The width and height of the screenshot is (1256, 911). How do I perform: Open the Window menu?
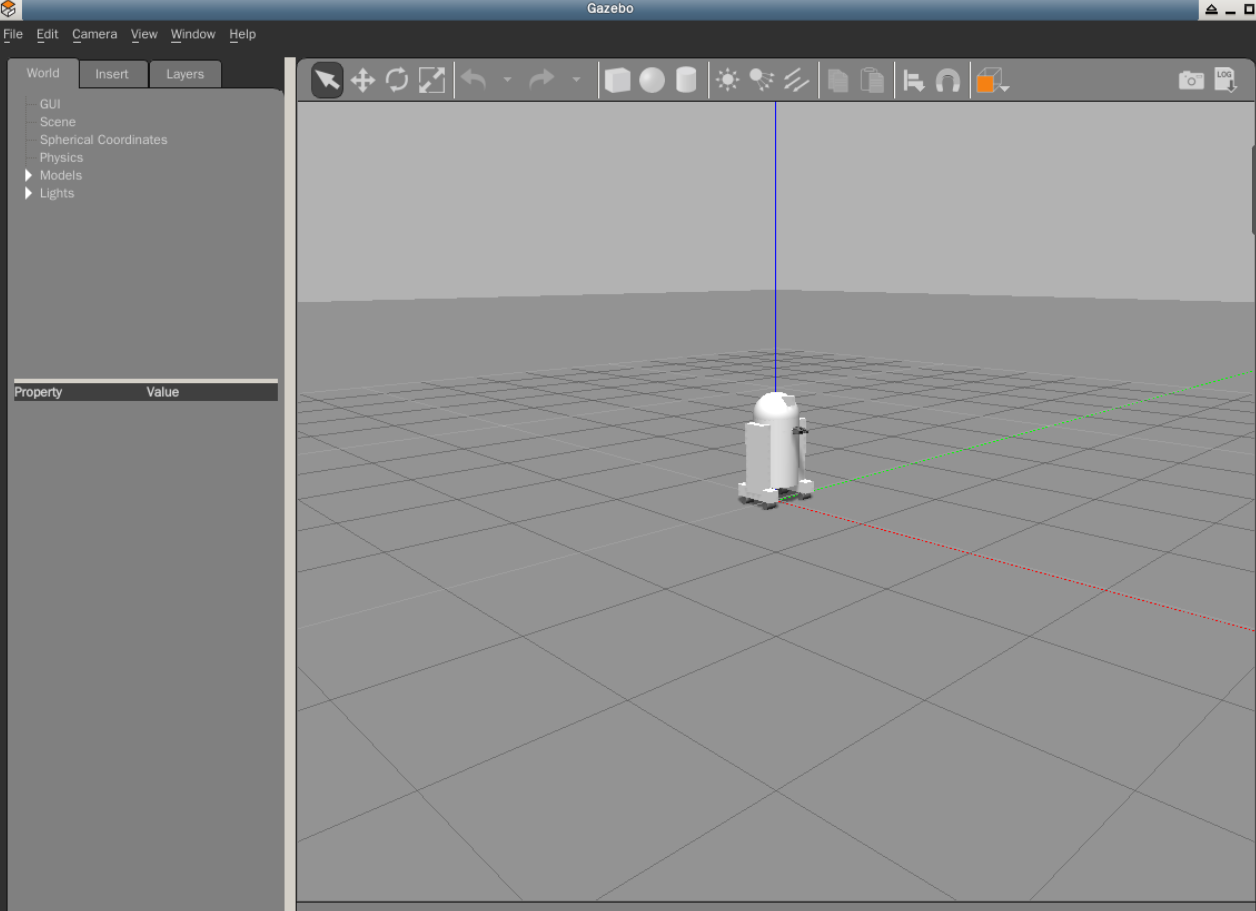(x=193, y=34)
